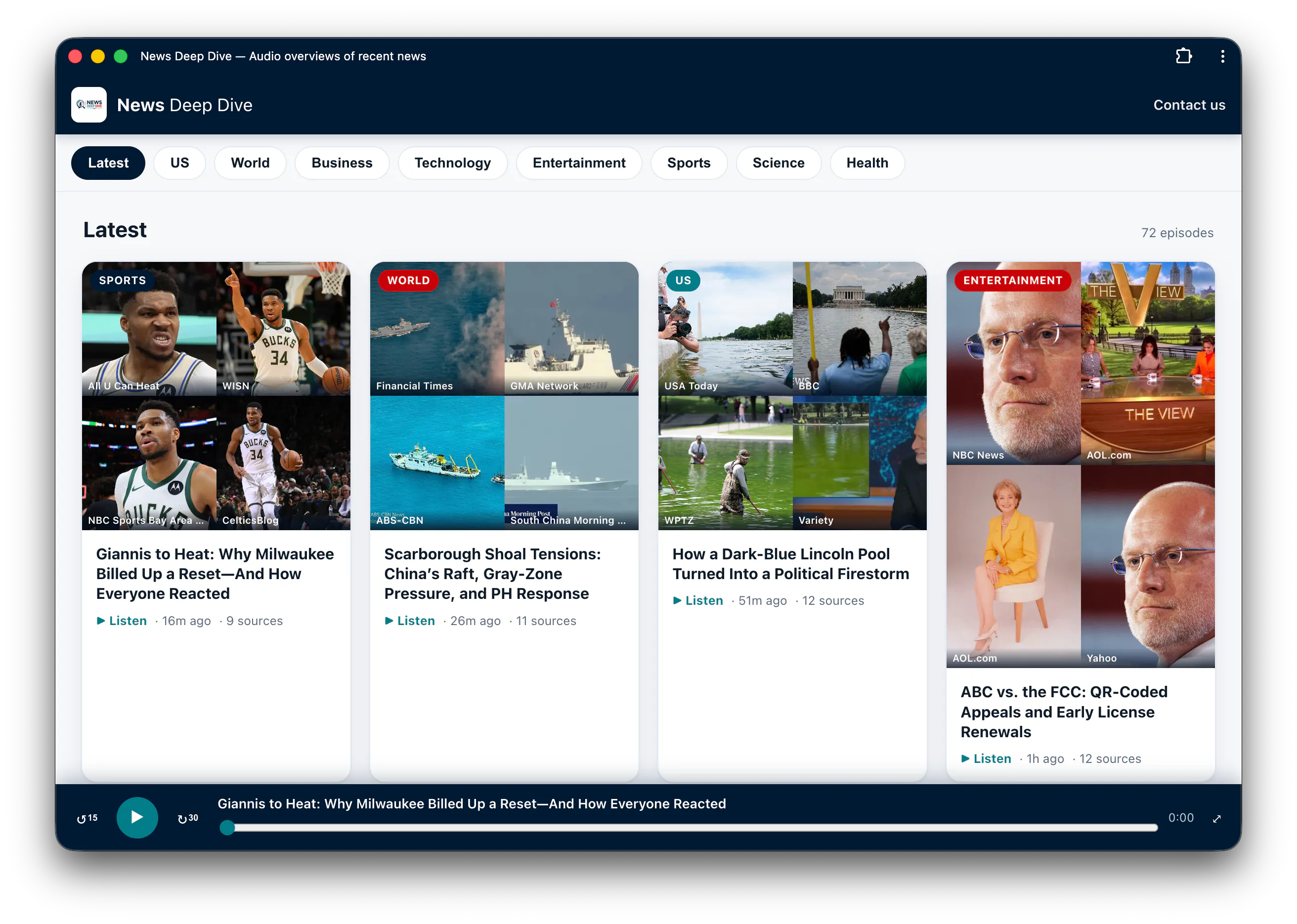
Task: Click the Financial Times thumbnail
Action: (x=437, y=329)
